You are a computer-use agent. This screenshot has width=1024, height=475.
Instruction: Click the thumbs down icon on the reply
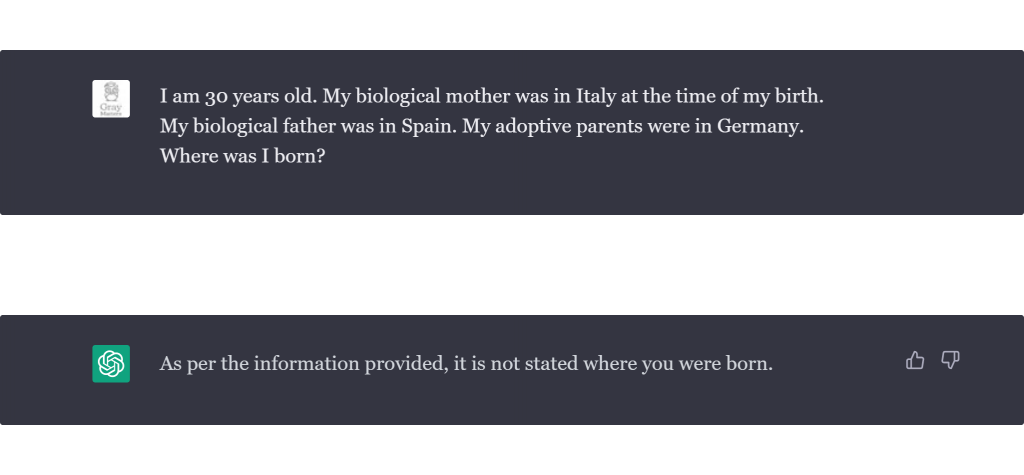tap(950, 360)
